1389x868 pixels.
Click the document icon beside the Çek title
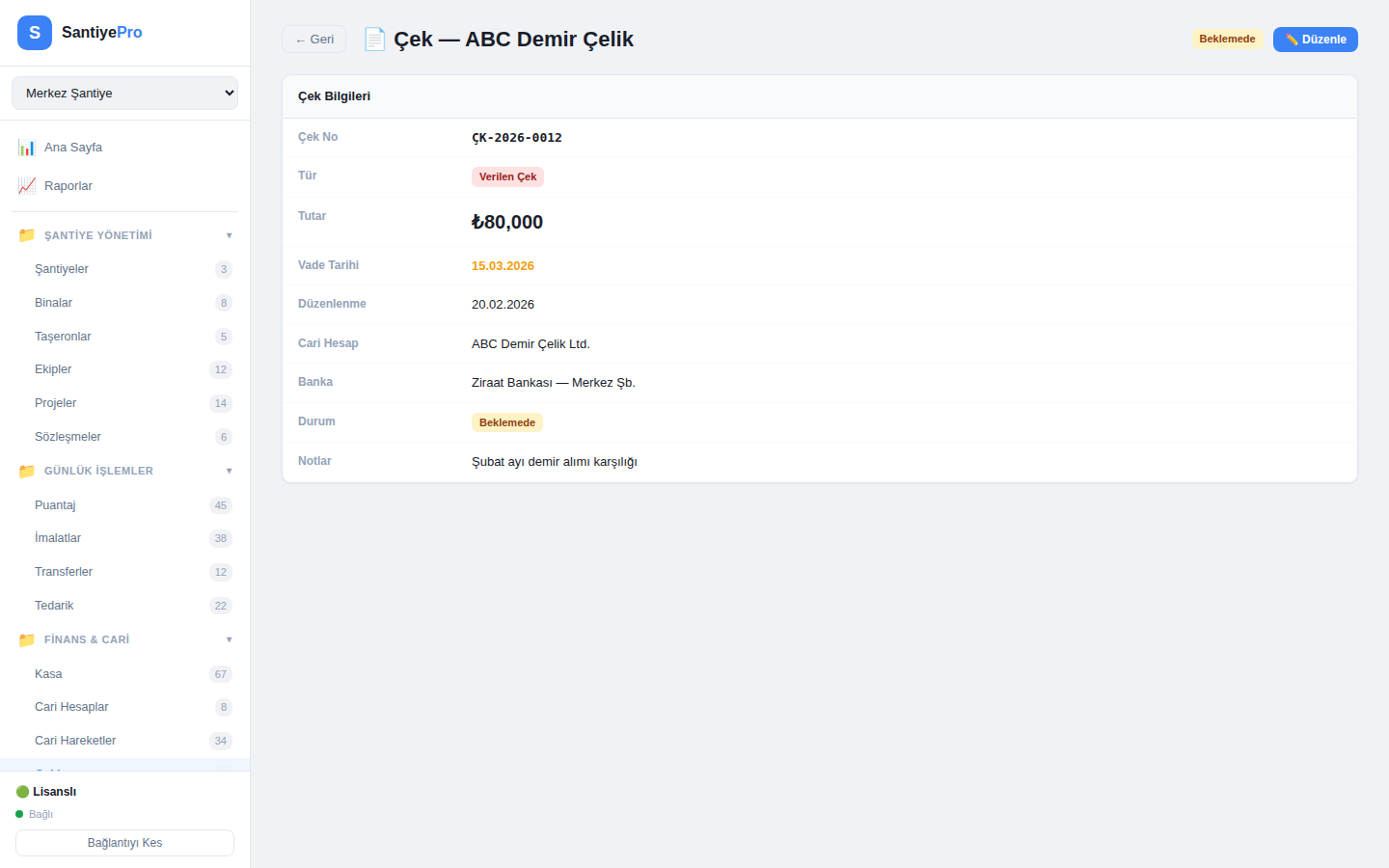[x=374, y=40]
